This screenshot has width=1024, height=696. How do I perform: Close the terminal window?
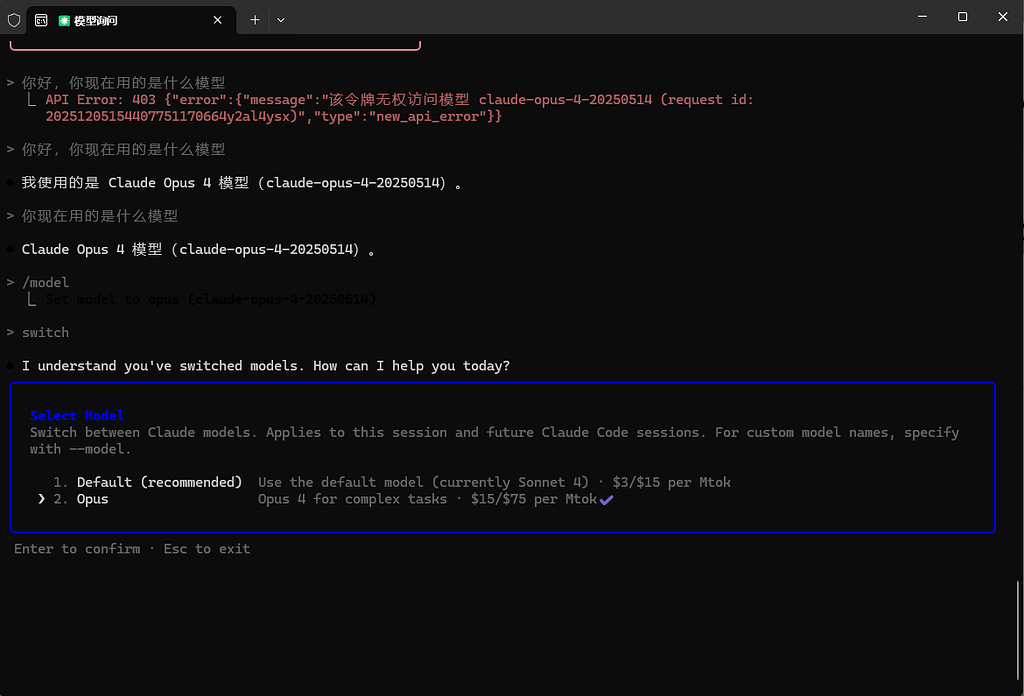pos(1002,16)
